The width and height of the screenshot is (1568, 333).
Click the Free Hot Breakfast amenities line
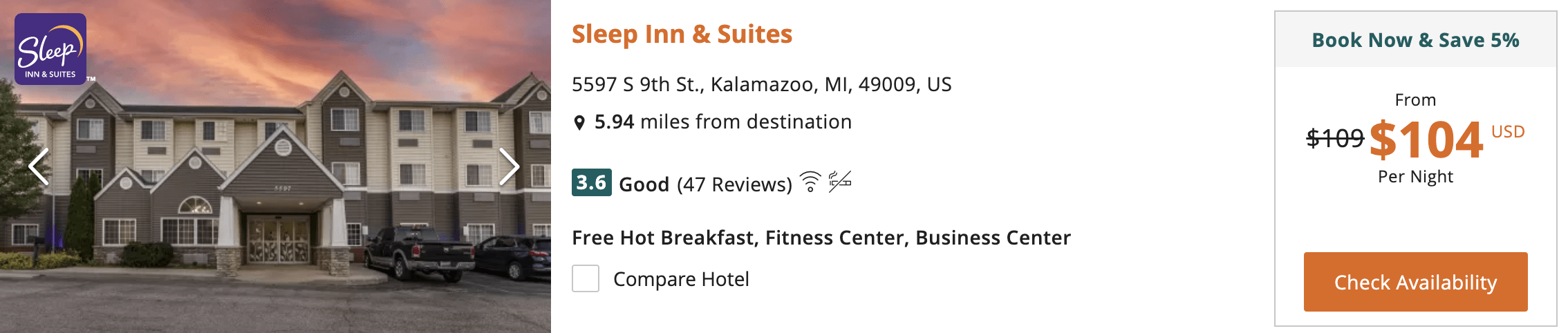point(821,238)
